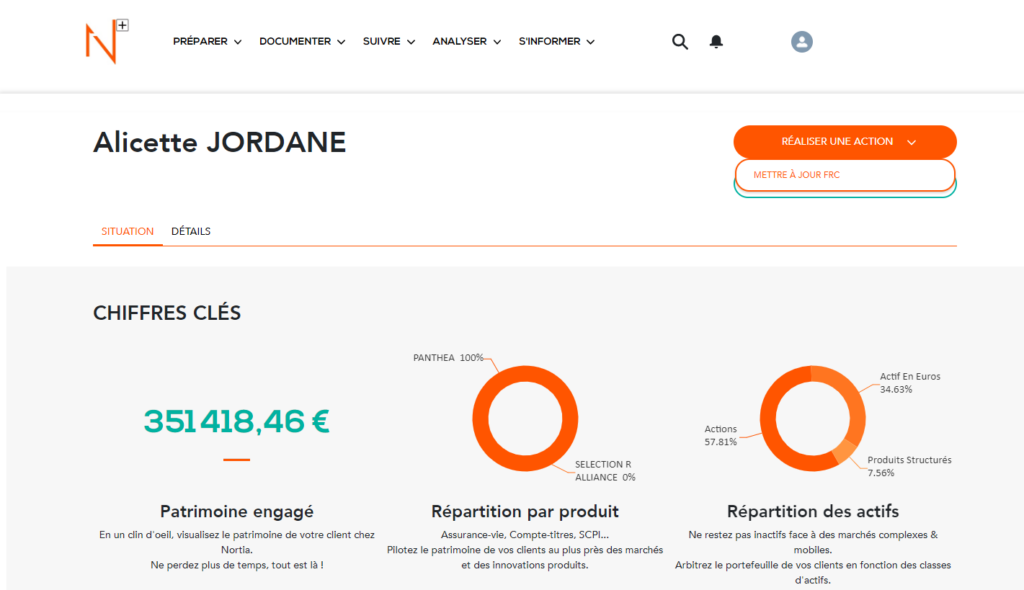Expand the PRÉPARER menu

click(207, 42)
